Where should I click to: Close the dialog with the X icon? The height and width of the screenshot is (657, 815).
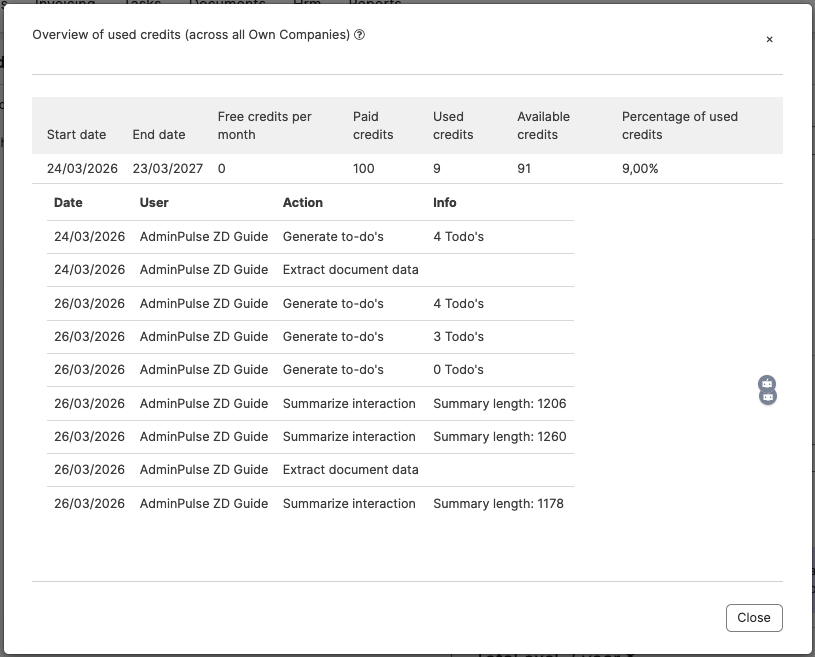[769, 40]
